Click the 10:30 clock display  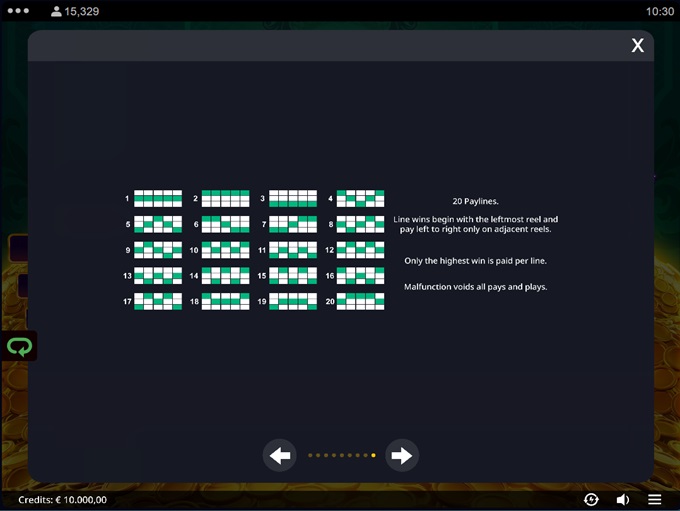[x=660, y=11]
